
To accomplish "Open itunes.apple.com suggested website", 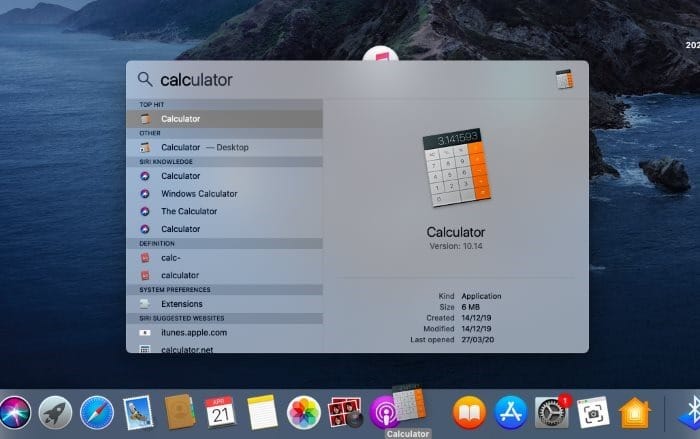I will [224, 332].
